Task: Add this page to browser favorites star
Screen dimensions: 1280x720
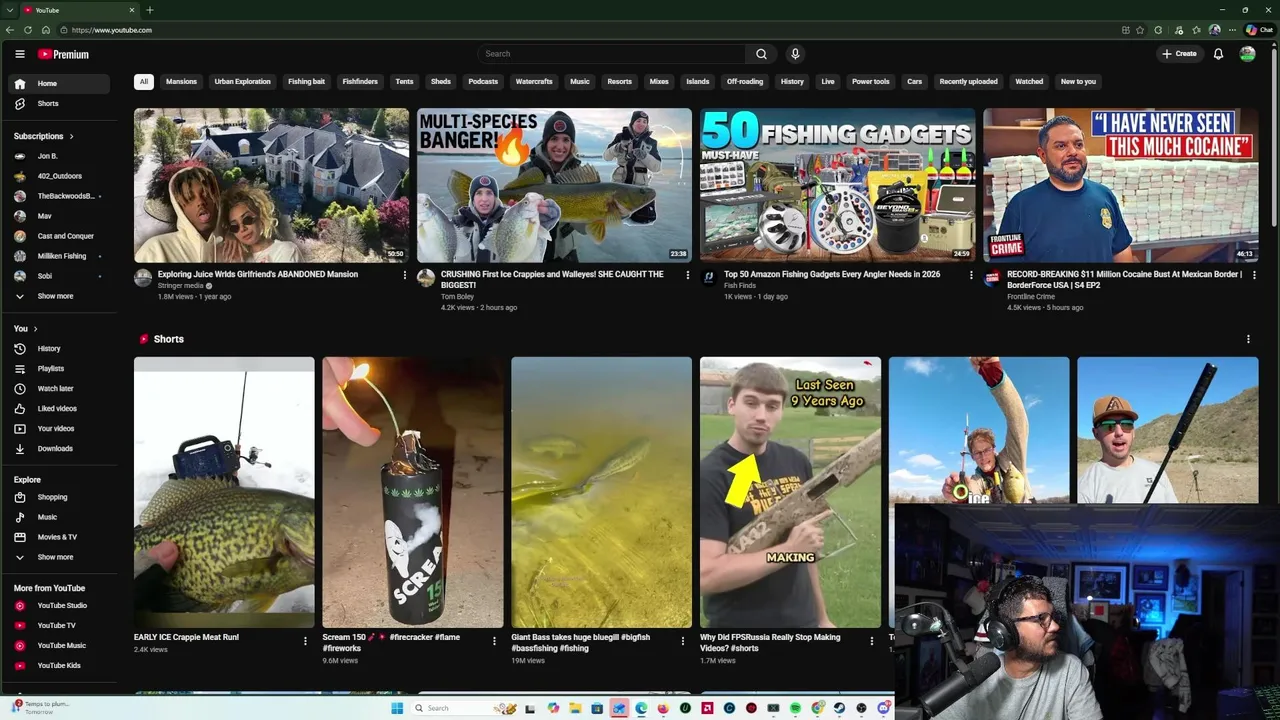Action: pyautogui.click(x=1140, y=30)
